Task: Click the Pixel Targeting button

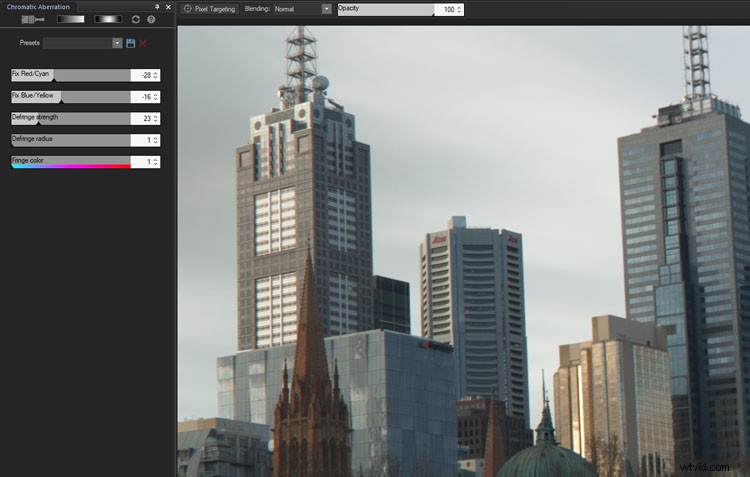Action: click(x=210, y=9)
